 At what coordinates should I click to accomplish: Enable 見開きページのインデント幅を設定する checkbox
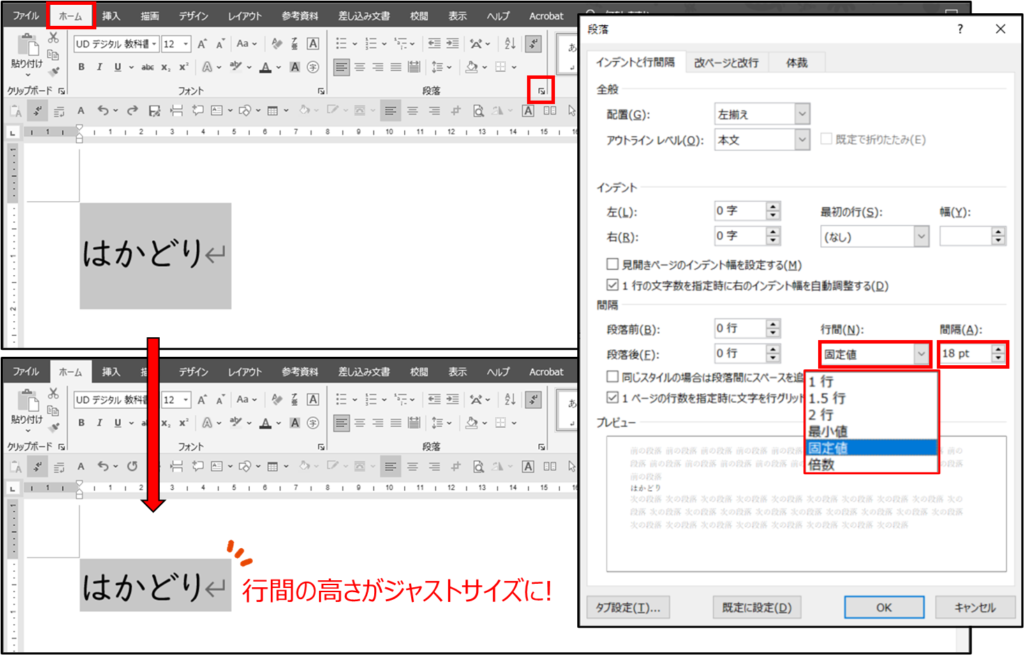[x=613, y=265]
